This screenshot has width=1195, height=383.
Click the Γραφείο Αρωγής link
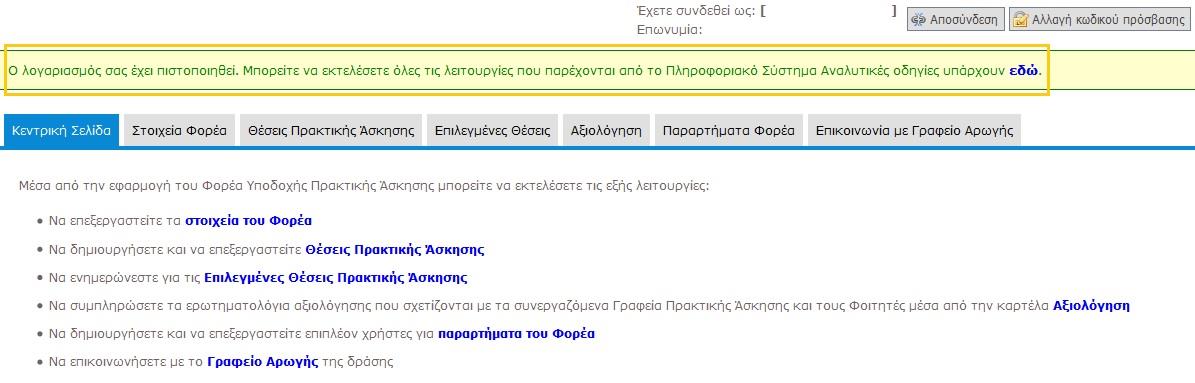click(263, 362)
